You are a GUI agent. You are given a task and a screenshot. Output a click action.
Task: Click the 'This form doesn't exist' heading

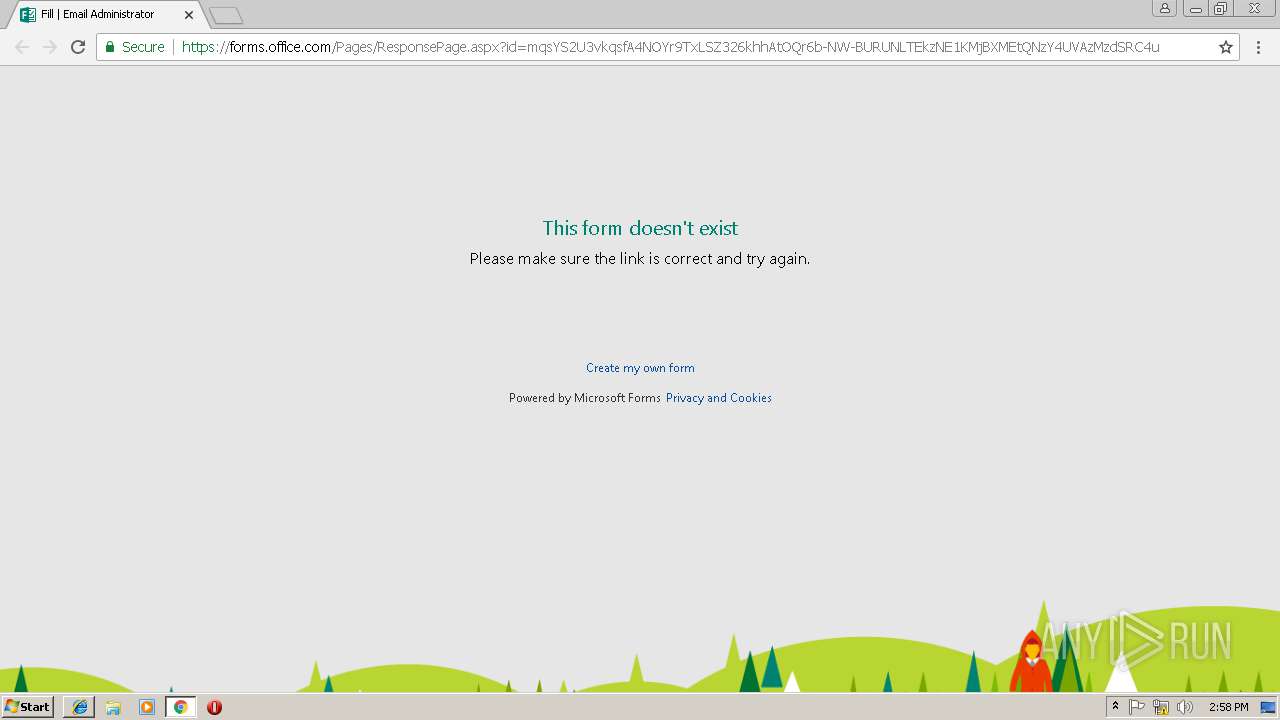(640, 228)
